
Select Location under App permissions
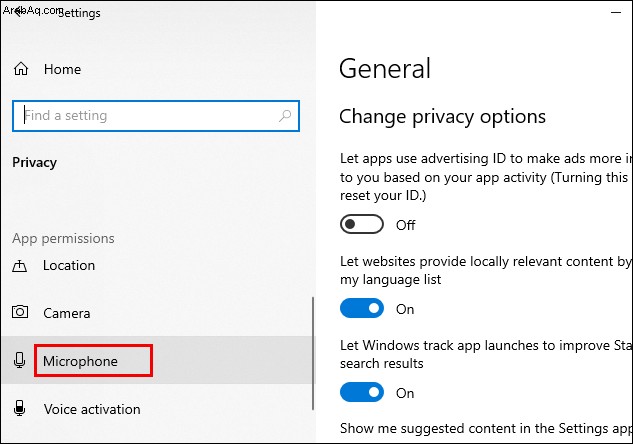(x=69, y=266)
